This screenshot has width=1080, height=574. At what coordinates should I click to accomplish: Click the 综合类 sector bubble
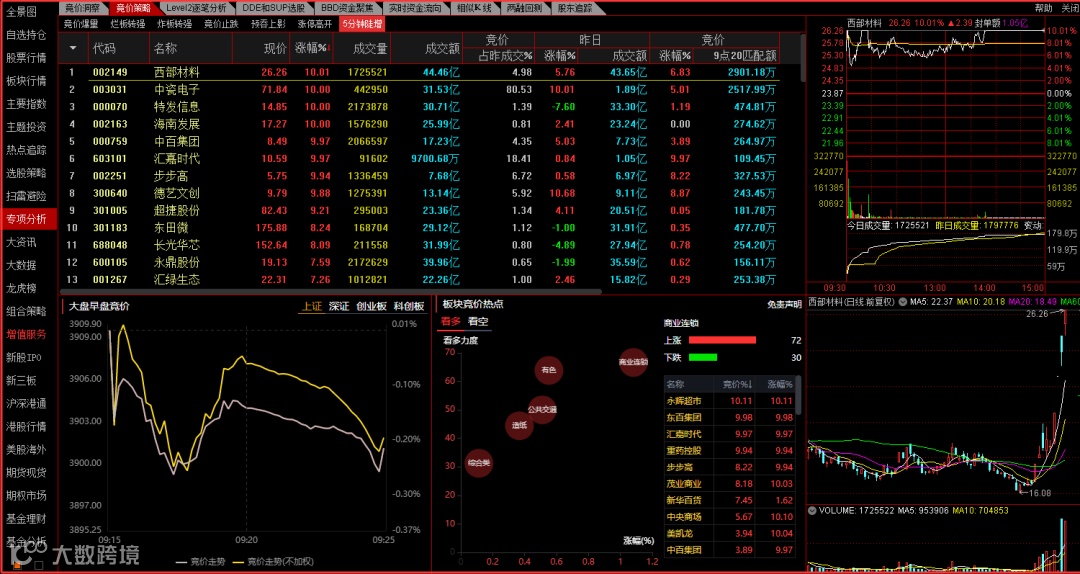(x=479, y=463)
